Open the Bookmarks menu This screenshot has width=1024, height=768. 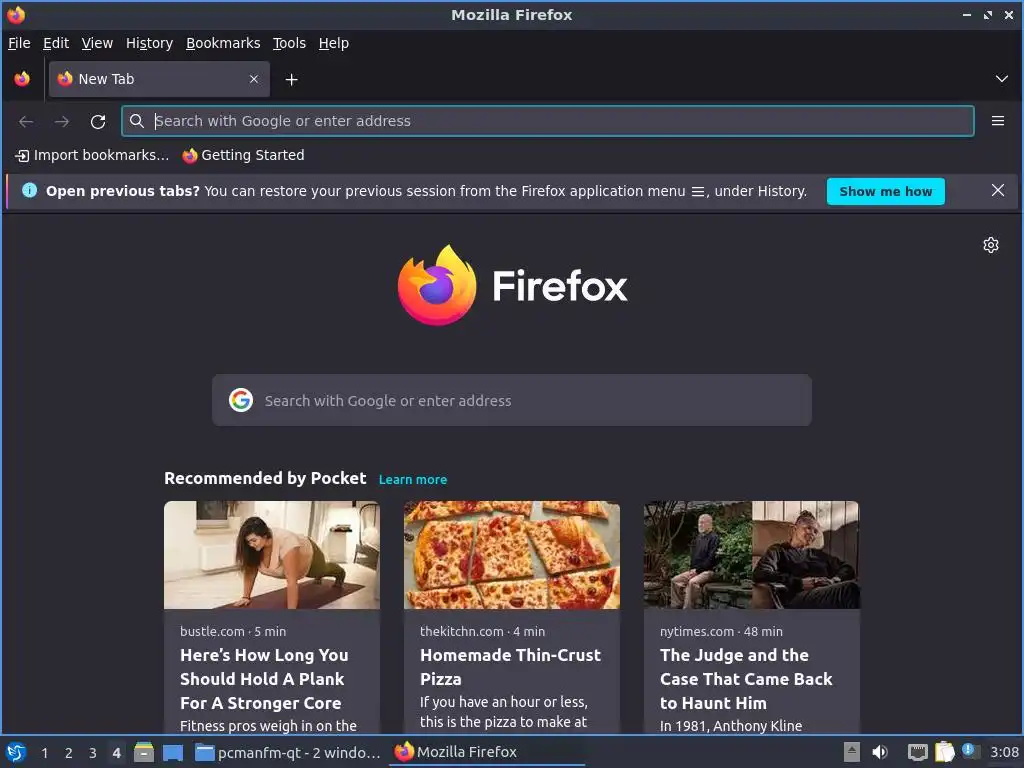coord(223,43)
